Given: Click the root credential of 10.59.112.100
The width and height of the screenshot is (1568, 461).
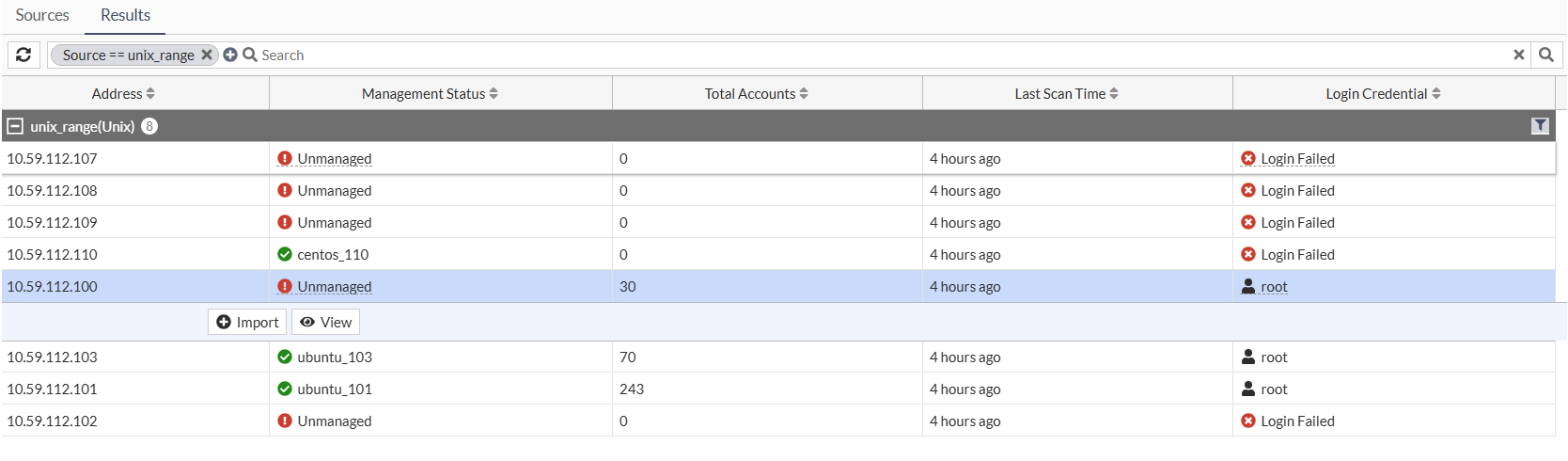Looking at the screenshot, I should click(x=1274, y=286).
